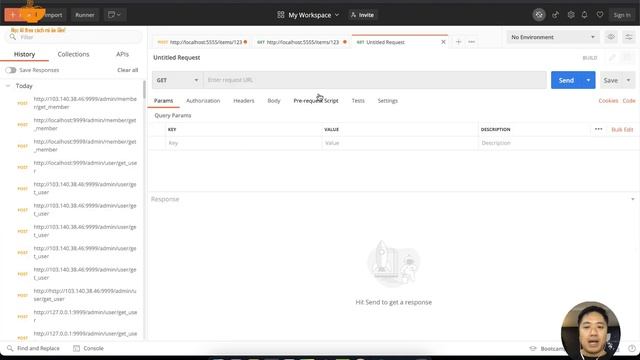Click the help icon in status bar

click(632, 349)
